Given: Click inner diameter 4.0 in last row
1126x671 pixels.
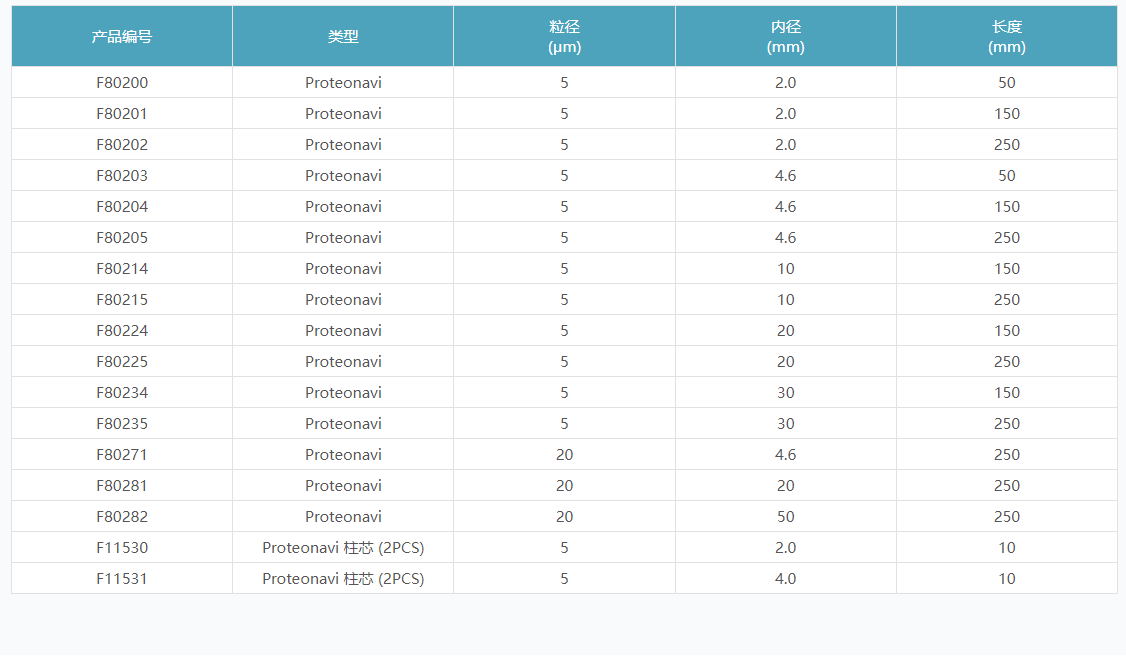Looking at the screenshot, I should tap(785, 579).
